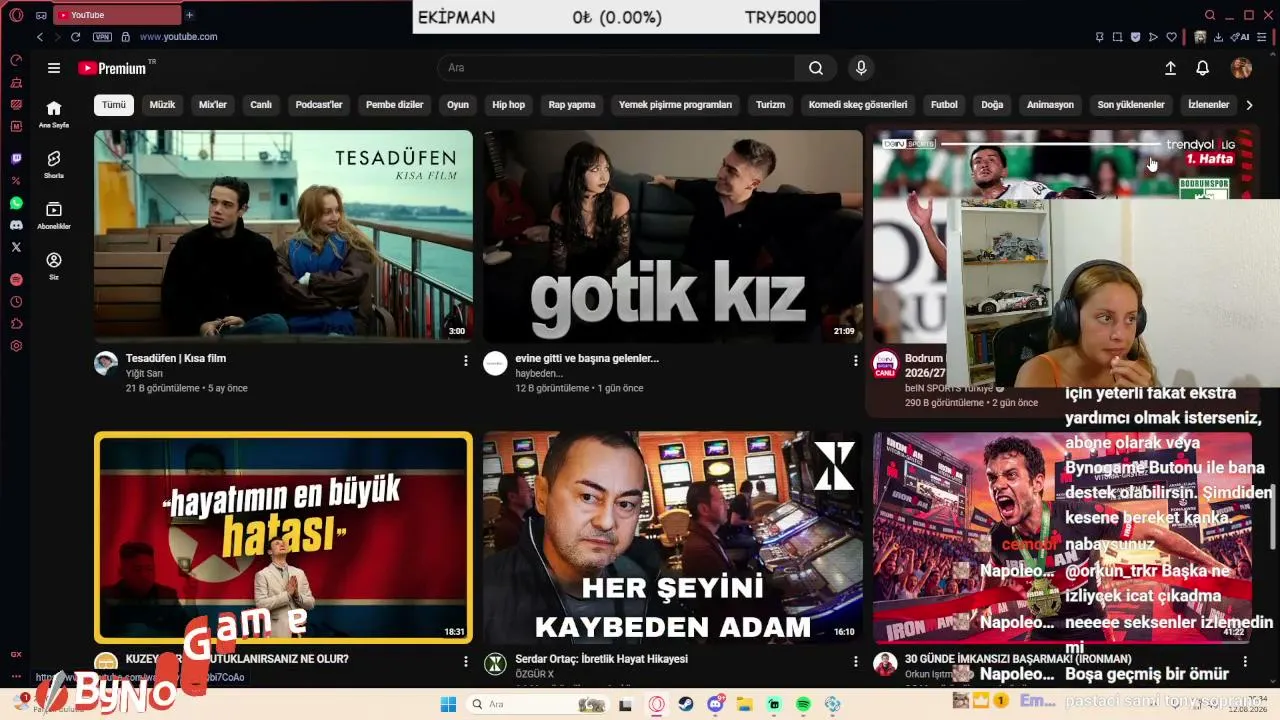Viewport: 1280px width, 720px height.
Task: Open the Opera tab search magnifier
Action: click(x=1210, y=15)
